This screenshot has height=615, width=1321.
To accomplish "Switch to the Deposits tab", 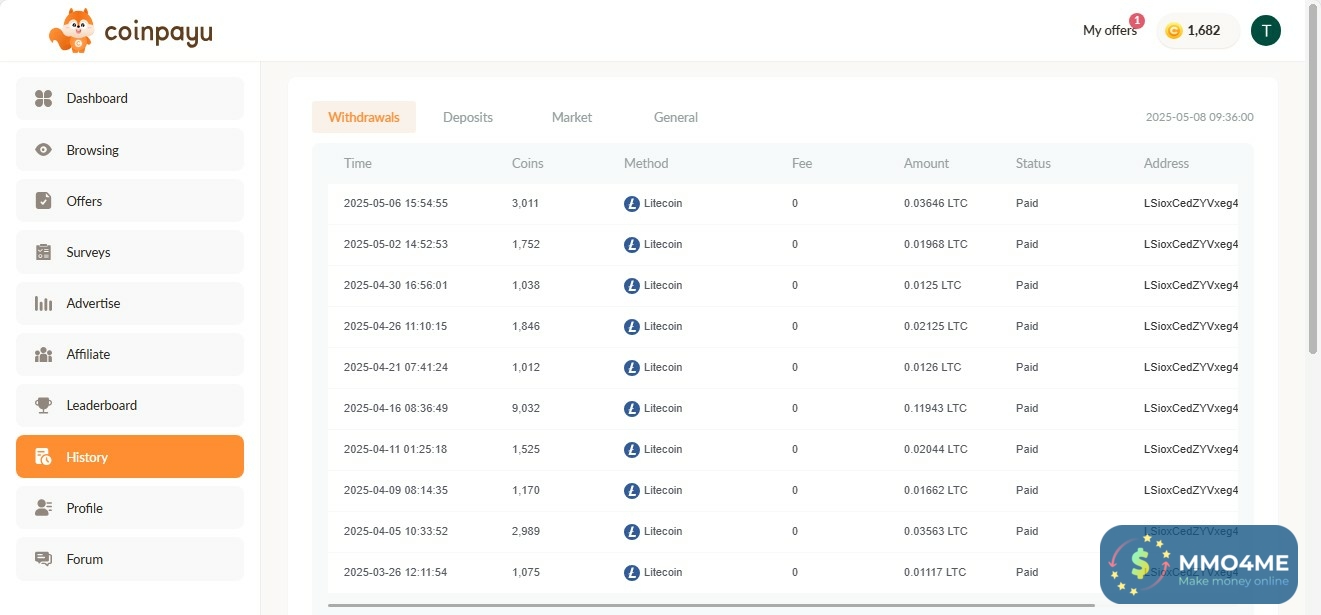I will click(x=468, y=117).
